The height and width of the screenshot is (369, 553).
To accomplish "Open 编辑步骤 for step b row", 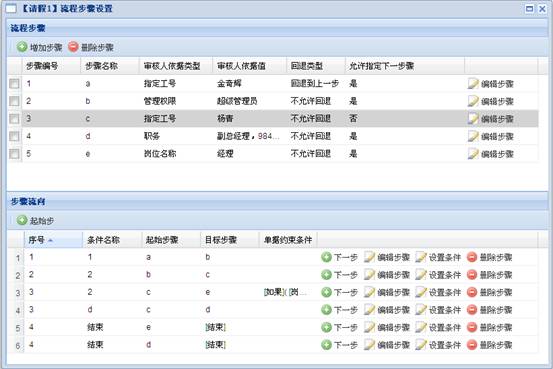I will [490, 101].
